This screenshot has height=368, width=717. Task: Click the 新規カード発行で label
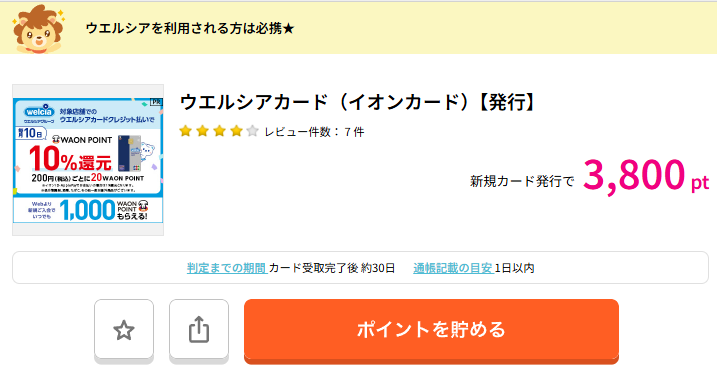pos(522,181)
